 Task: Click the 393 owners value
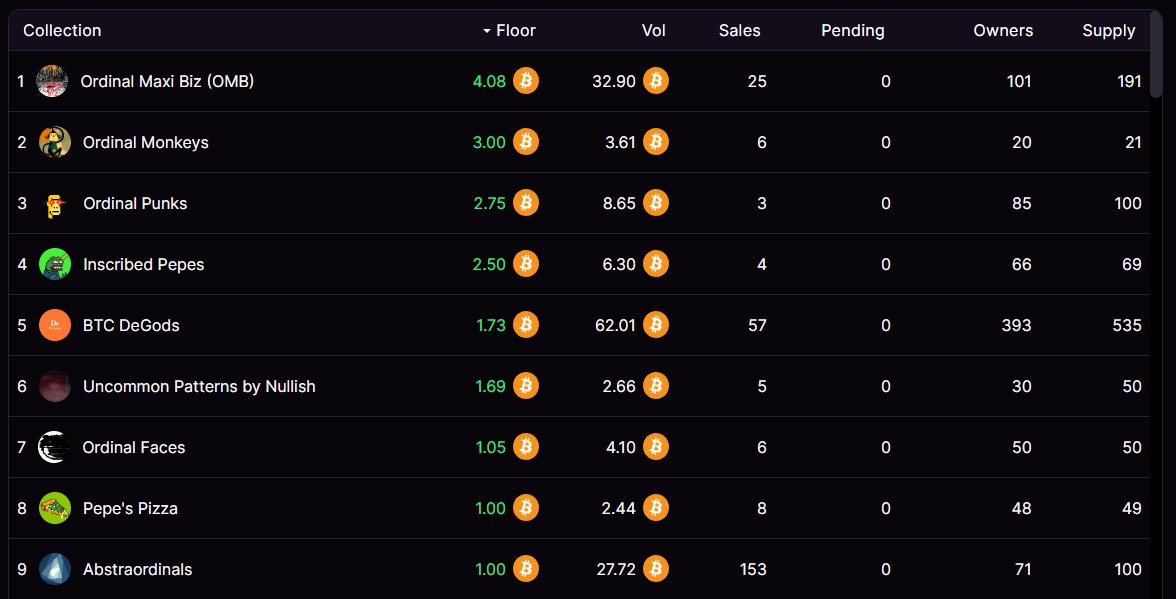pos(1017,325)
